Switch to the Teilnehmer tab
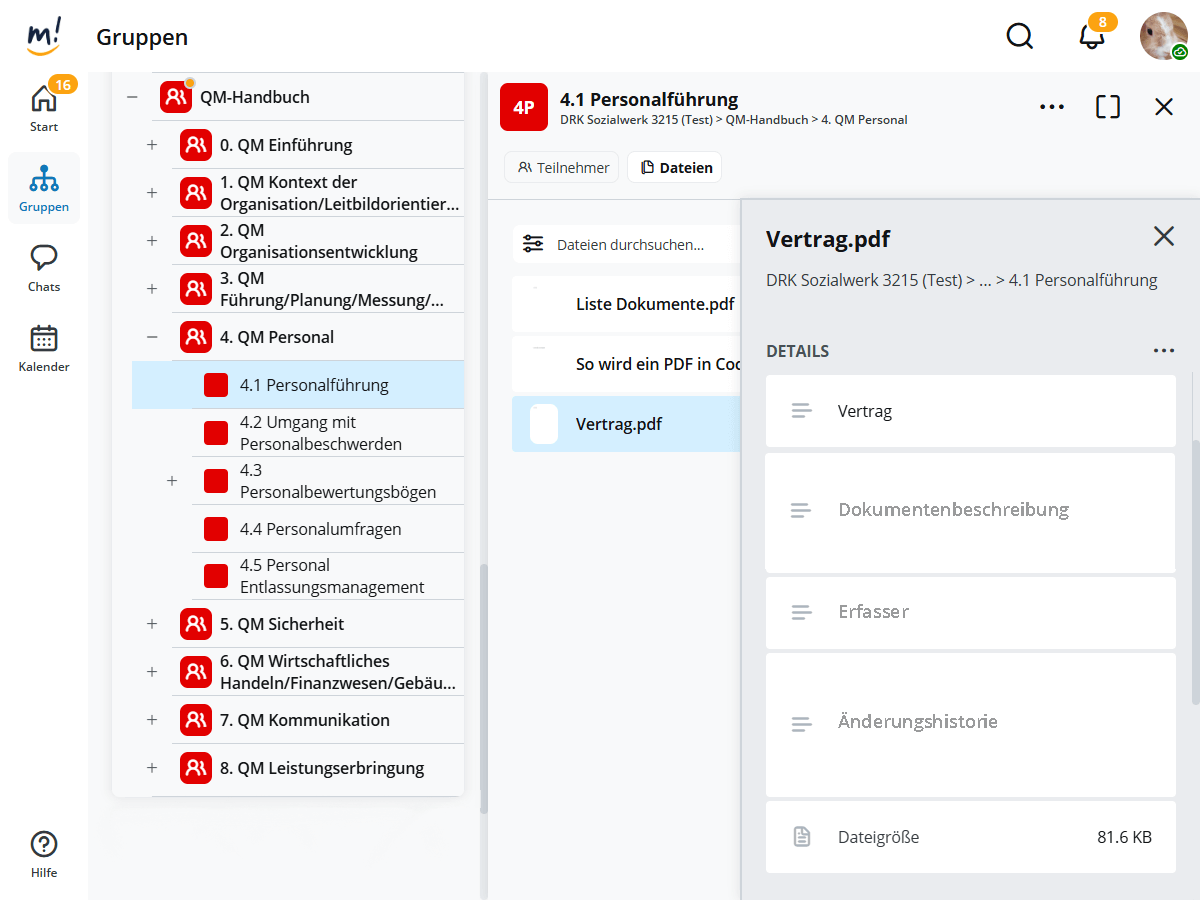The height and width of the screenshot is (900, 1200). tap(563, 168)
